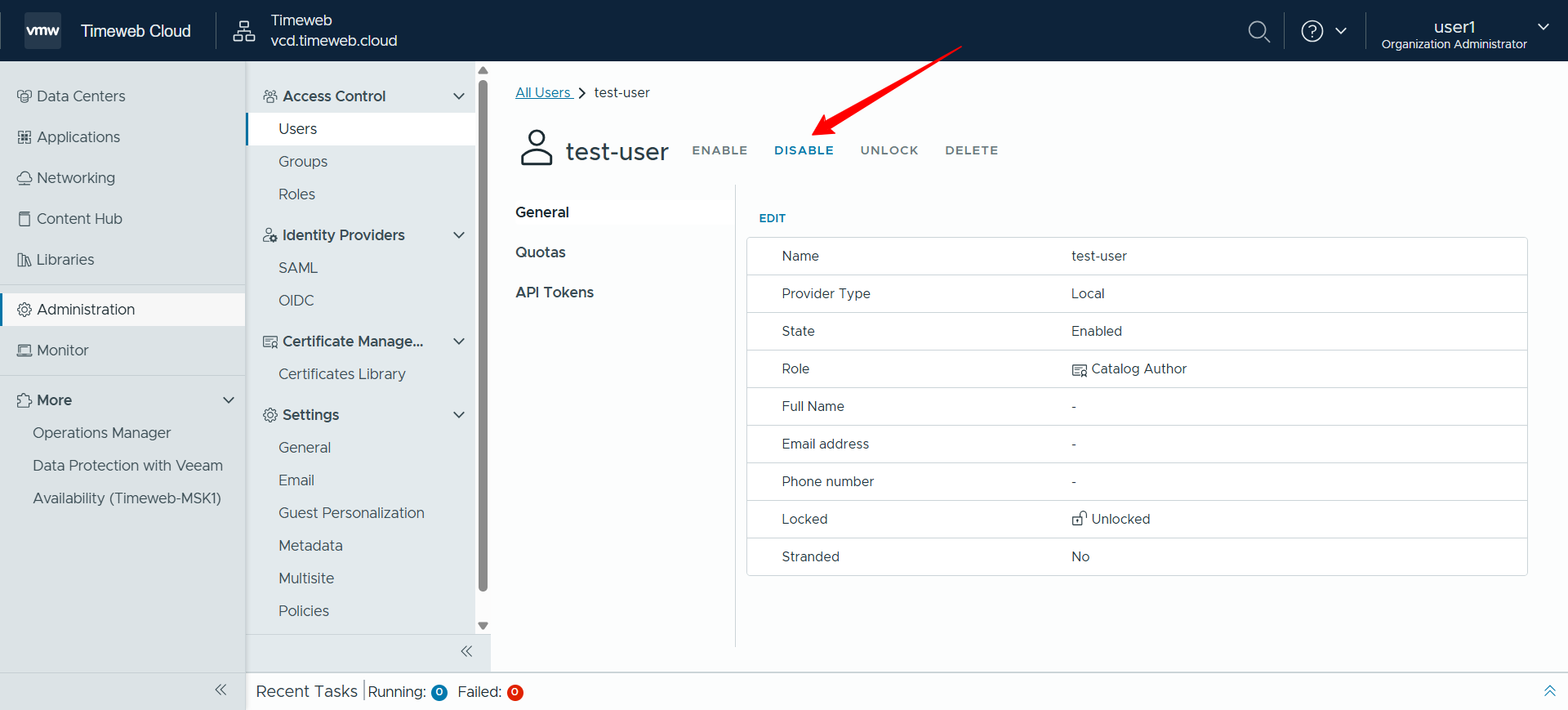
Task: Click EDIT for user details
Action: (x=772, y=218)
